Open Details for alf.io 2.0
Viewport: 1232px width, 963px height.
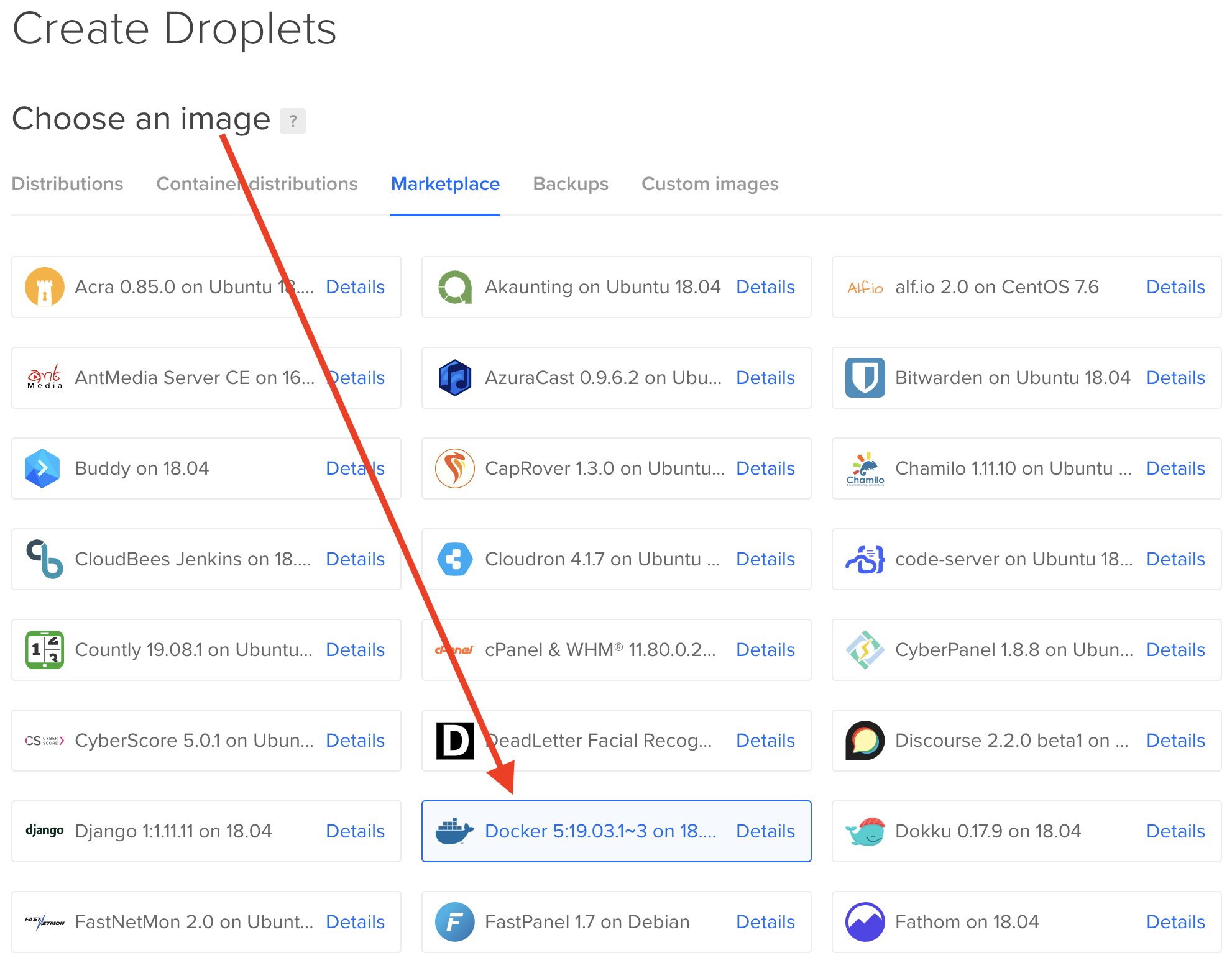(x=1175, y=287)
